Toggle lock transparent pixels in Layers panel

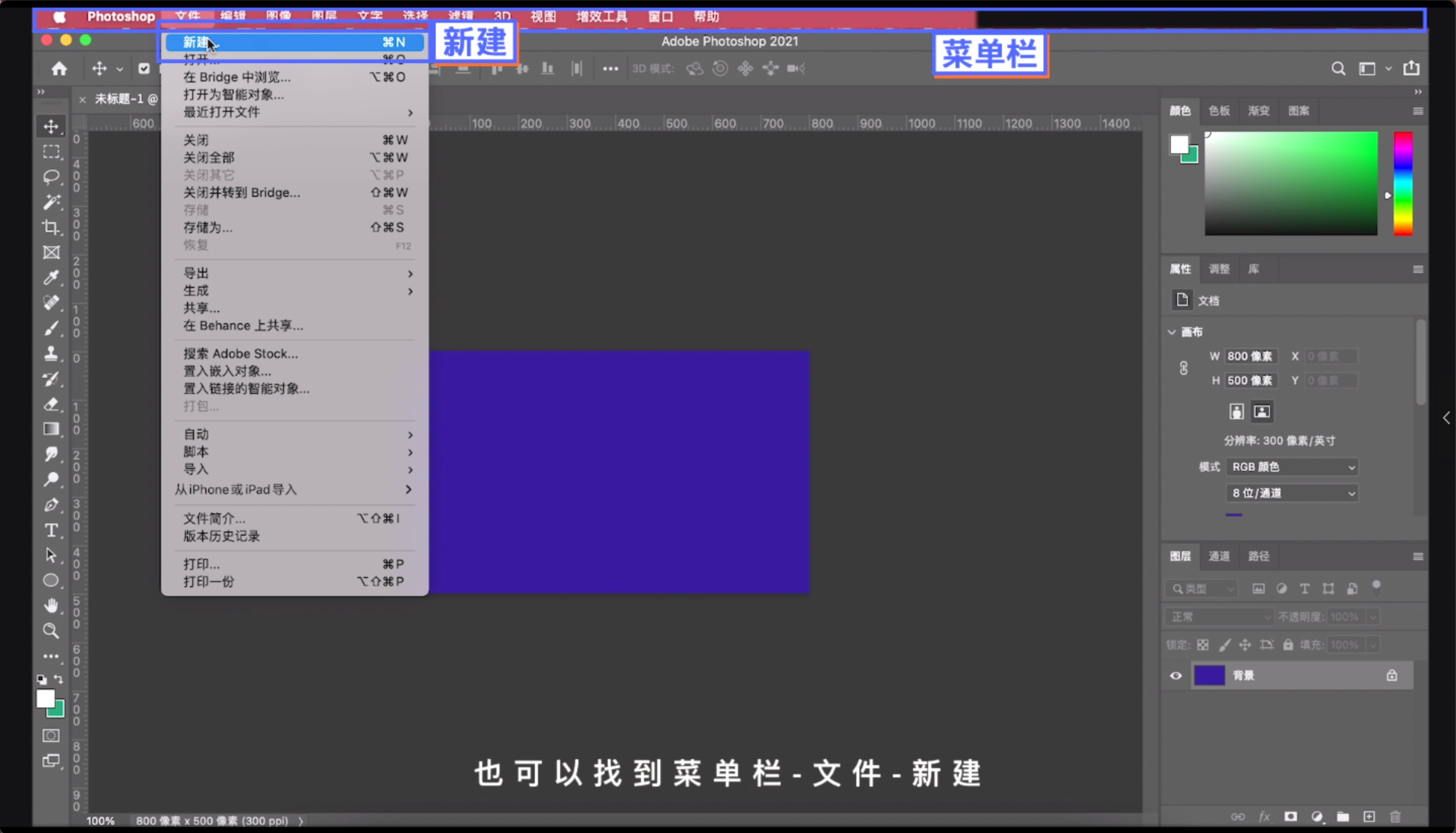[1203, 644]
